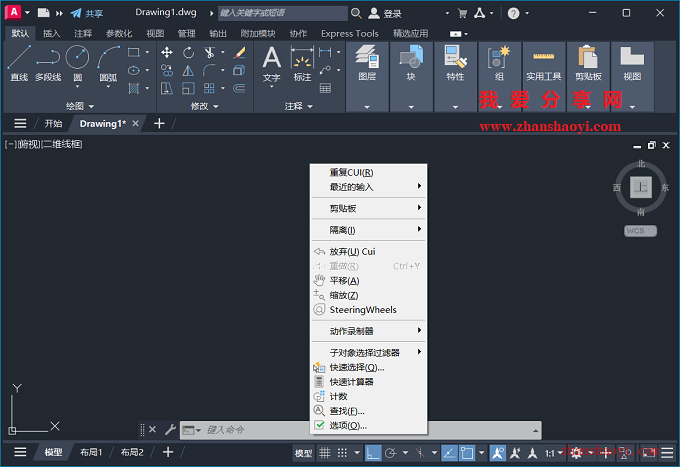Expand the Annotation (注释) panel
680x467 pixels.
(x=298, y=106)
